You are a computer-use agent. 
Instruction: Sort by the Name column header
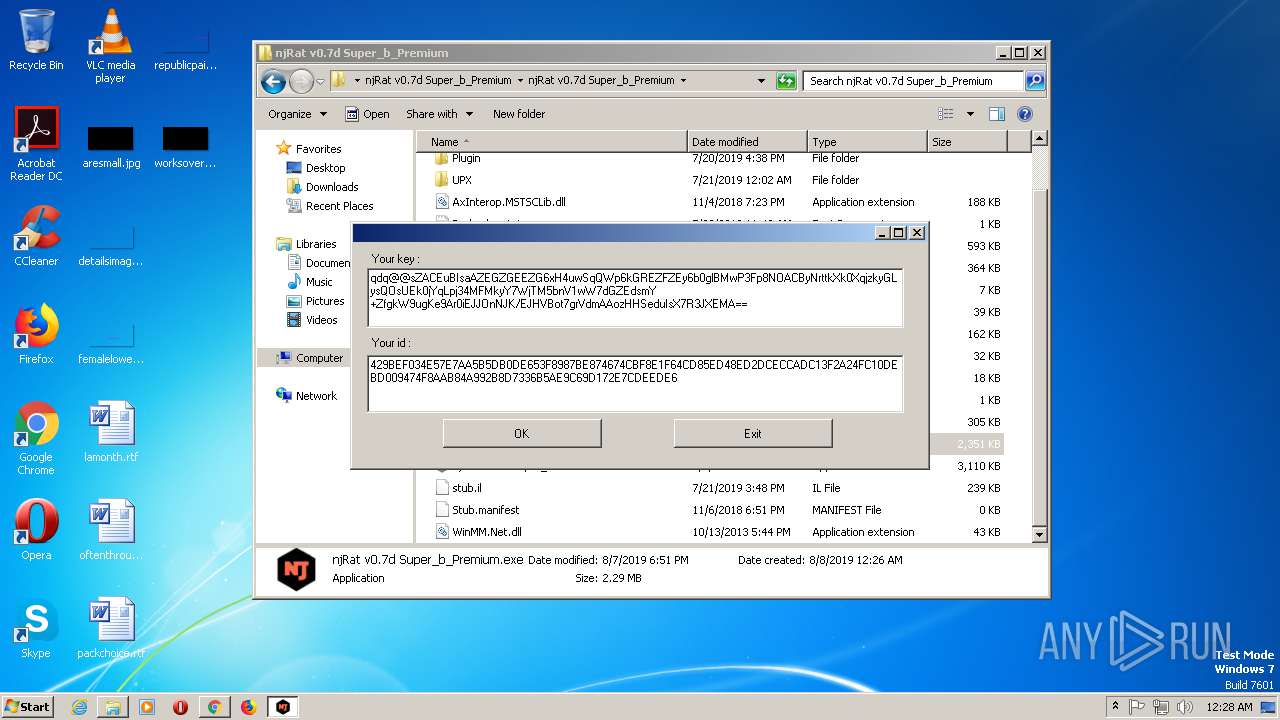coord(552,142)
